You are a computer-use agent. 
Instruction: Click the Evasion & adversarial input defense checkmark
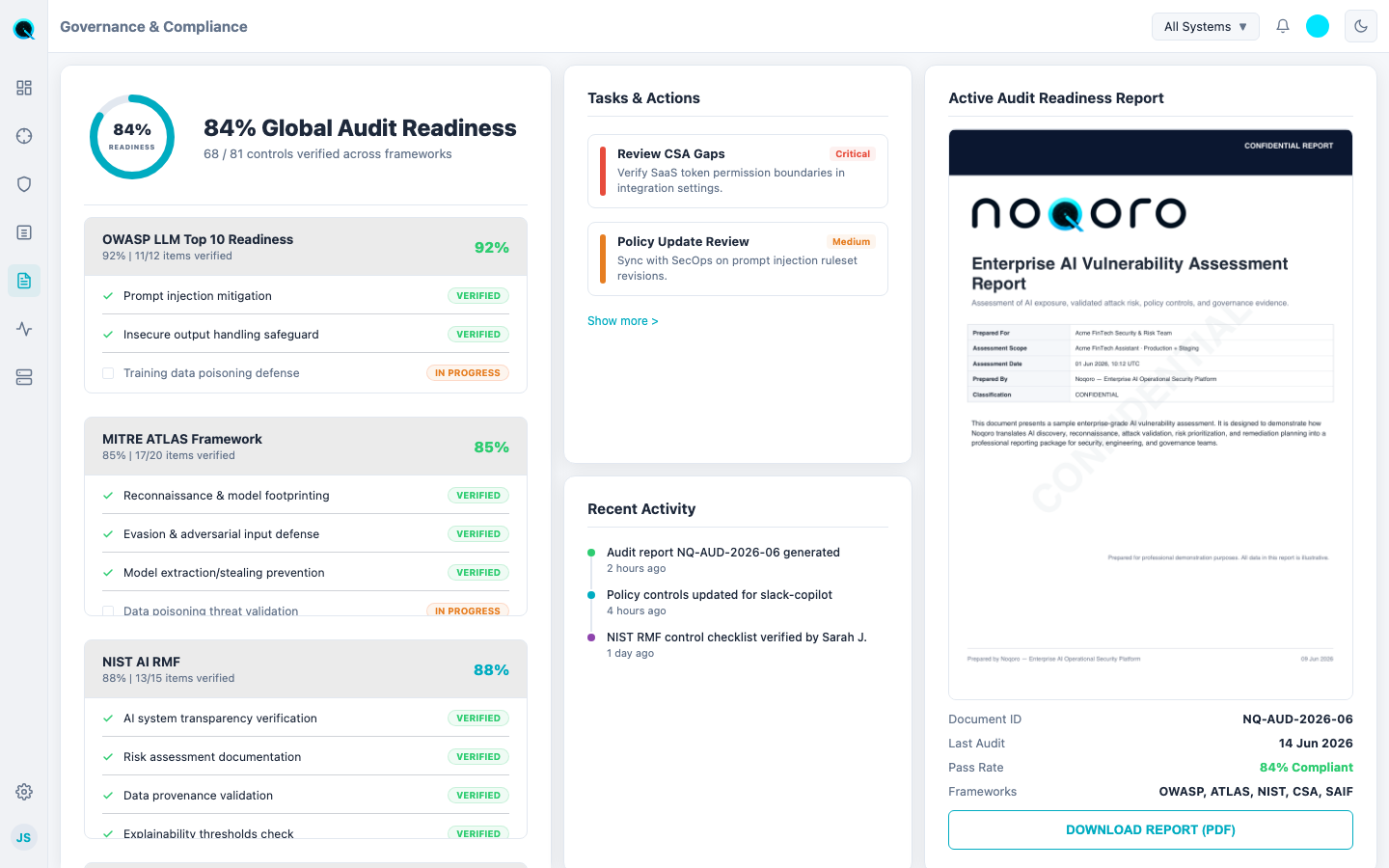[108, 534]
